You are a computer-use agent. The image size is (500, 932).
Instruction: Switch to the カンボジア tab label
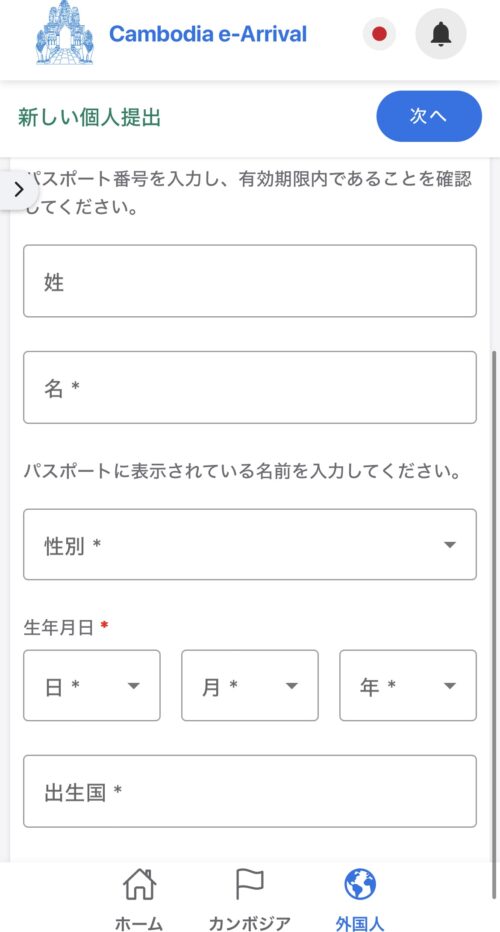pyautogui.click(x=249, y=923)
